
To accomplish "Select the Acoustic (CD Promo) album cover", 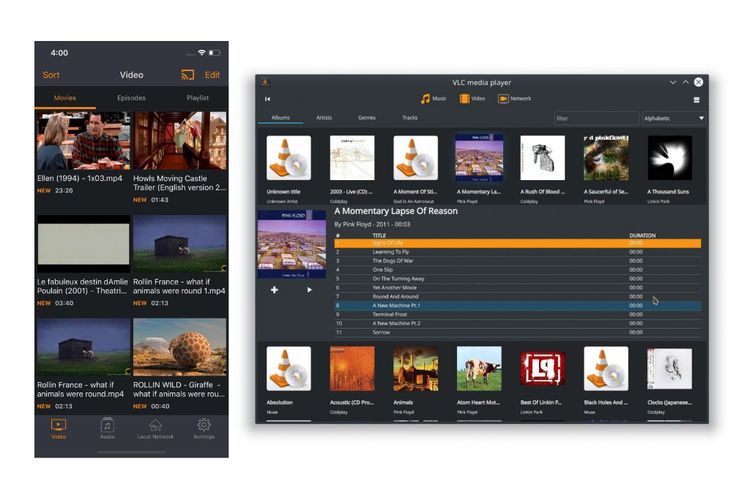I will (x=352, y=368).
